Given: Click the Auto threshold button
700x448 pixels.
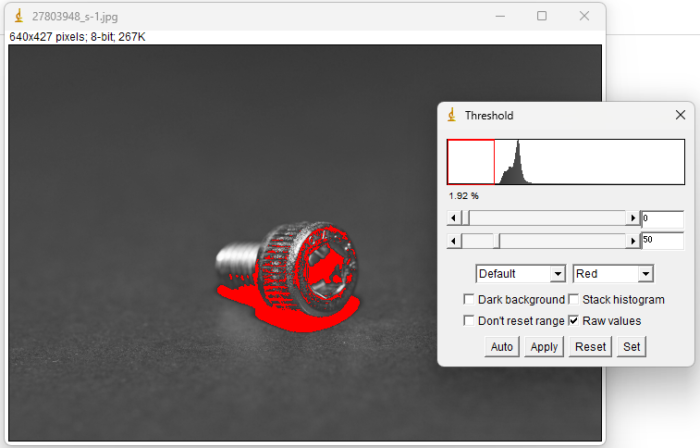Looking at the screenshot, I should click(502, 347).
